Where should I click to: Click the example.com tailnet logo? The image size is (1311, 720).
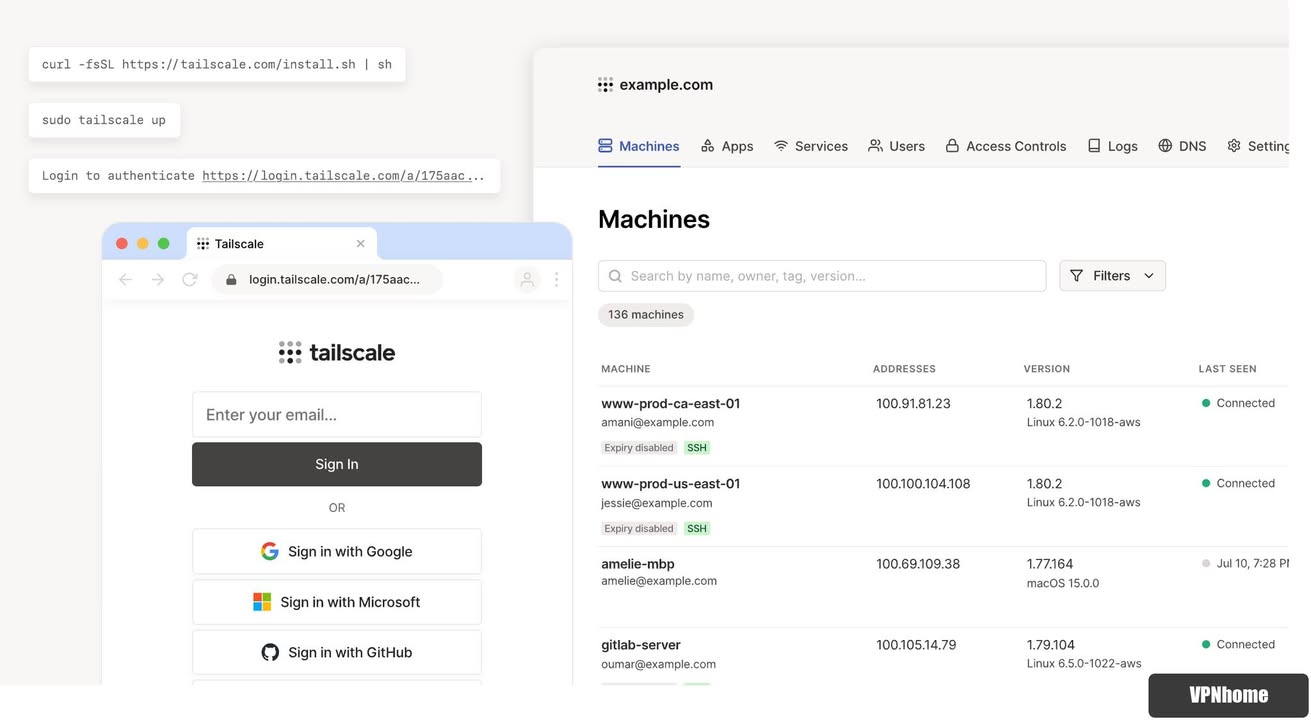point(605,85)
